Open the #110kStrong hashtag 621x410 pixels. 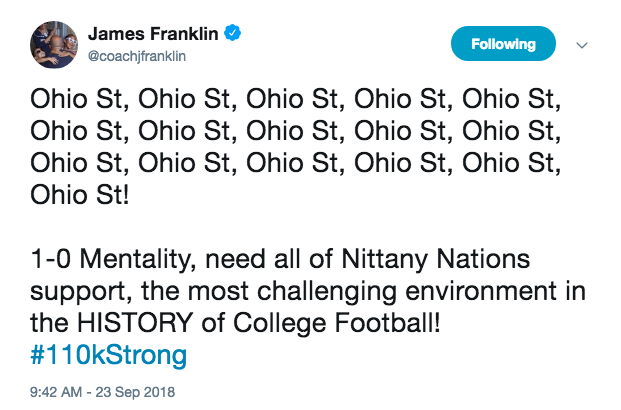[x=108, y=354]
